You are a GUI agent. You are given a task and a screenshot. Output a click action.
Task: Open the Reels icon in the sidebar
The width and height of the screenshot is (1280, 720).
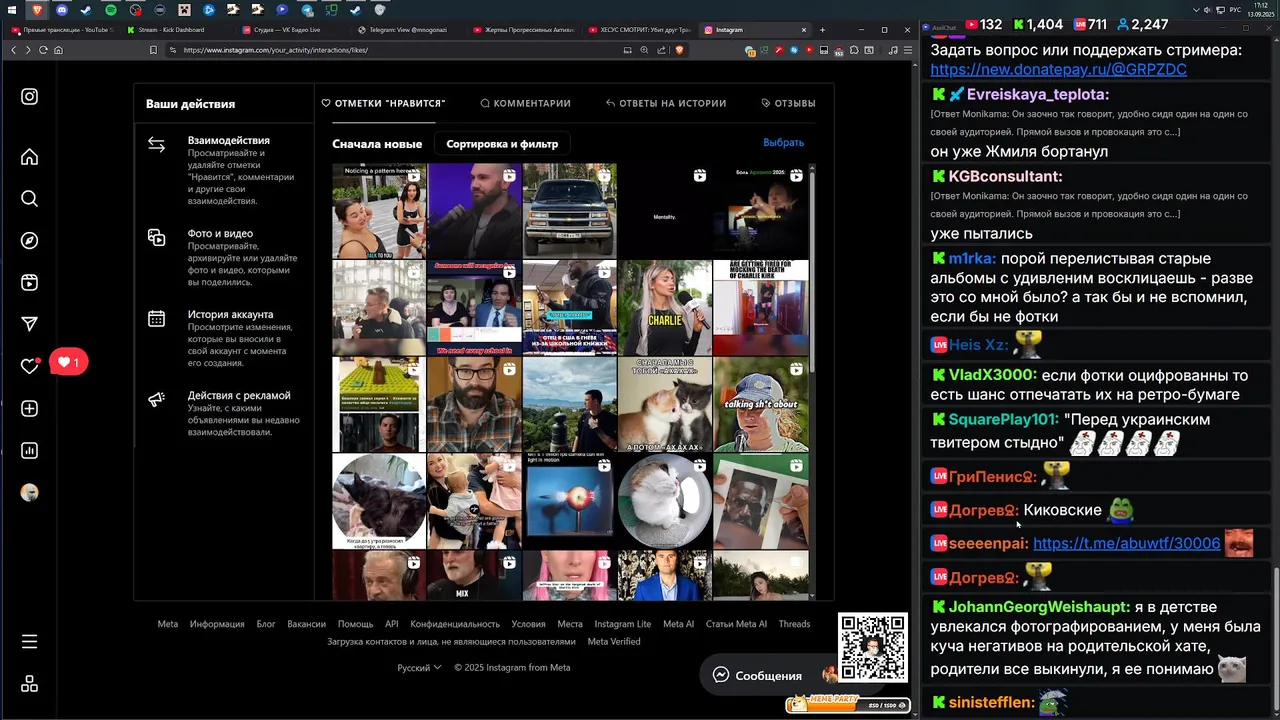pyautogui.click(x=30, y=283)
